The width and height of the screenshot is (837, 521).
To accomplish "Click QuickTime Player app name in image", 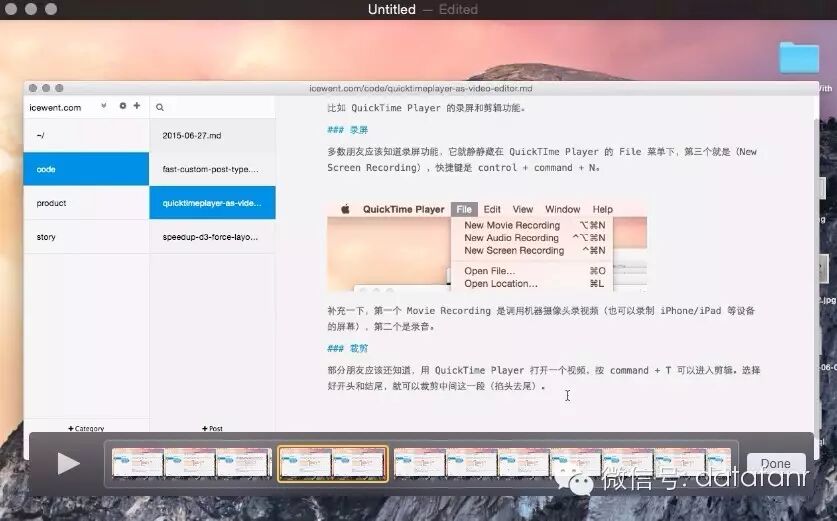I will tap(404, 209).
